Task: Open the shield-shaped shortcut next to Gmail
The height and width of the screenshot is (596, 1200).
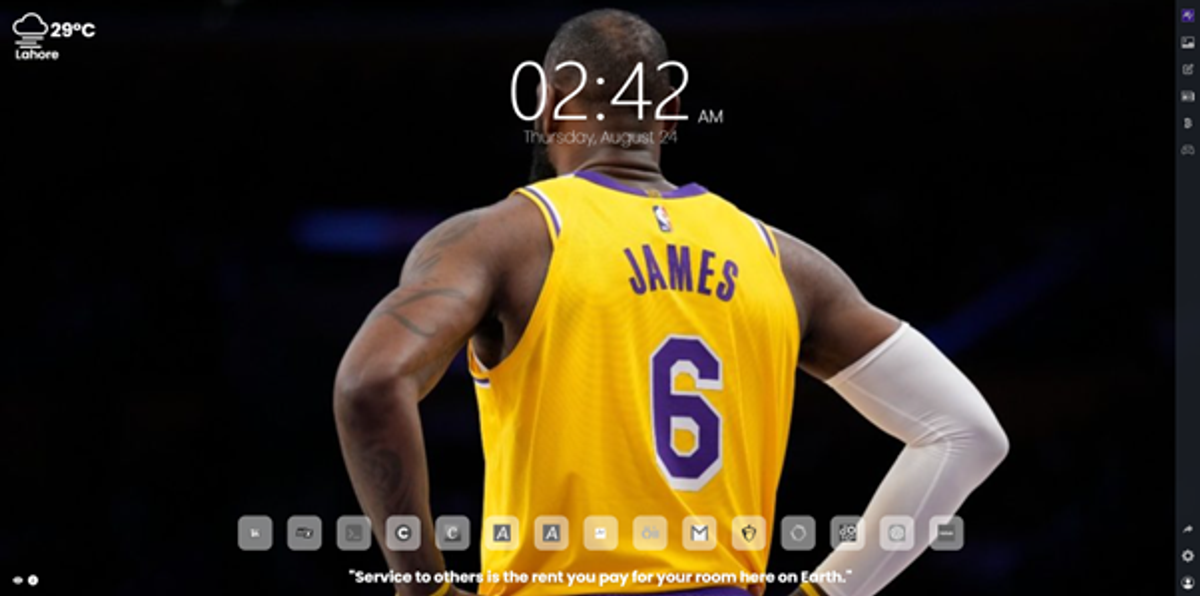Action: [x=749, y=533]
